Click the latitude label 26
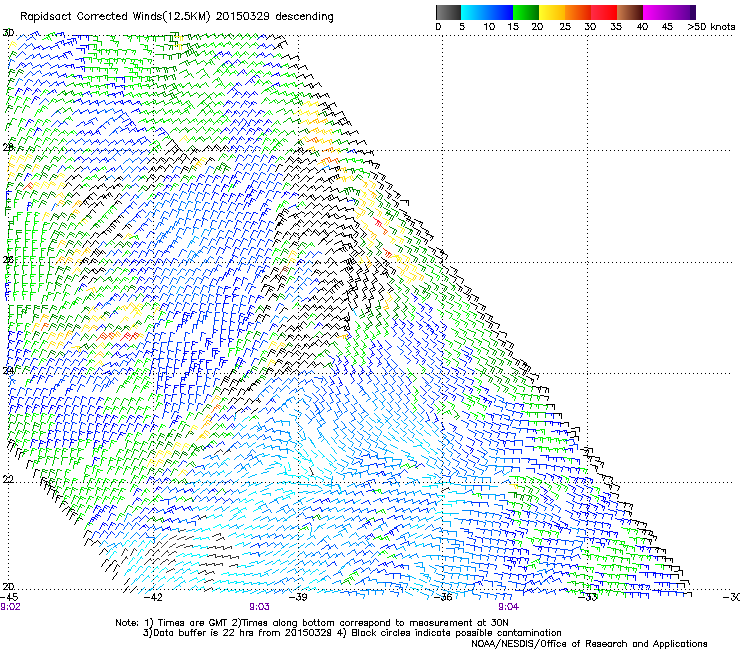Image resolution: width=740 pixels, height=650 pixels. (8, 260)
